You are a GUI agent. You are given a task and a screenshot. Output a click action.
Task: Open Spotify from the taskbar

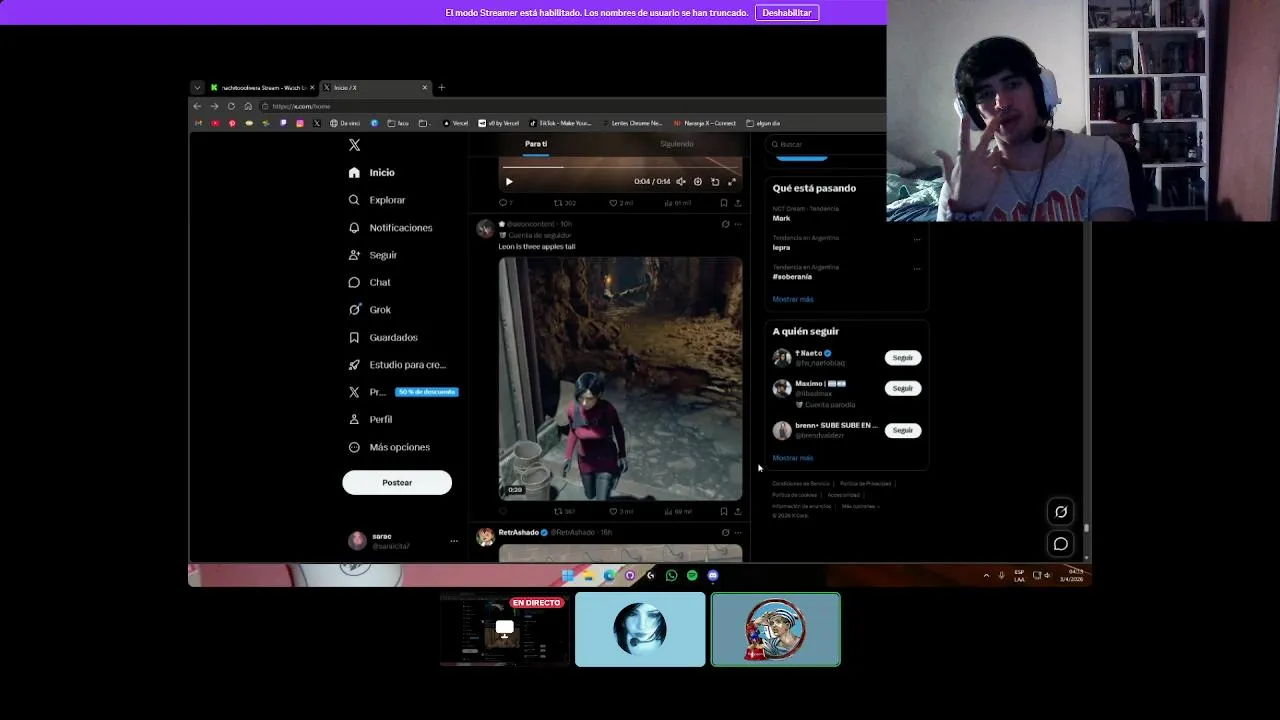click(x=692, y=576)
